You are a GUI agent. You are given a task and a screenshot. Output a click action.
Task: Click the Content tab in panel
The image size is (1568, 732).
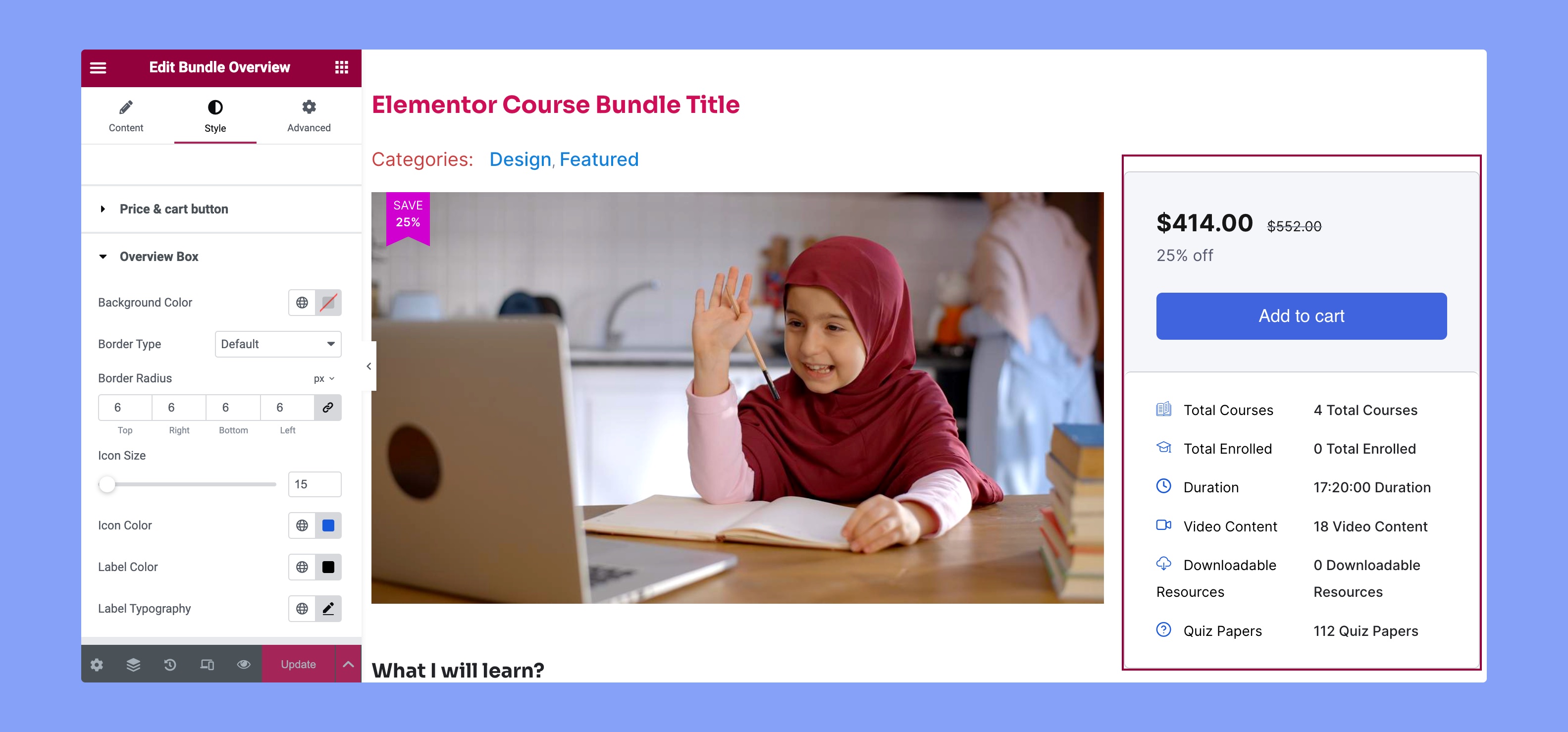126,115
